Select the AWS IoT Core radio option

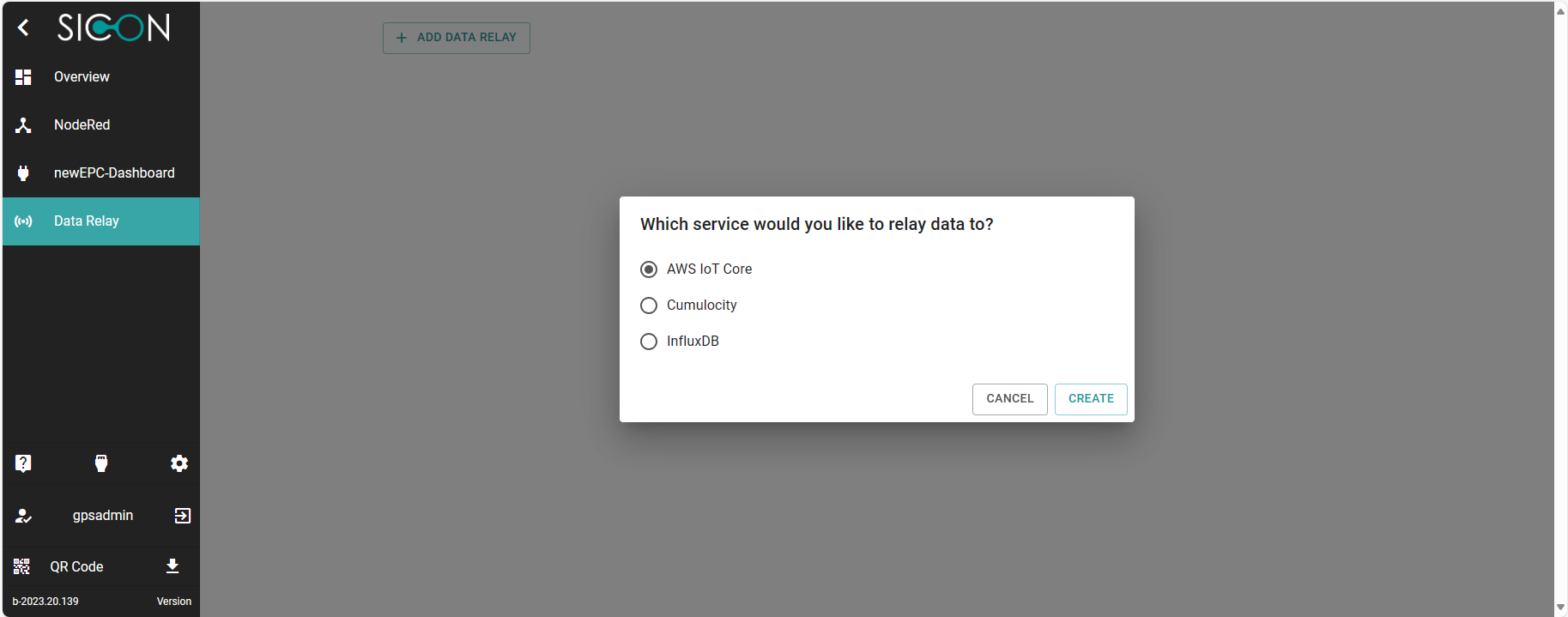(x=649, y=269)
